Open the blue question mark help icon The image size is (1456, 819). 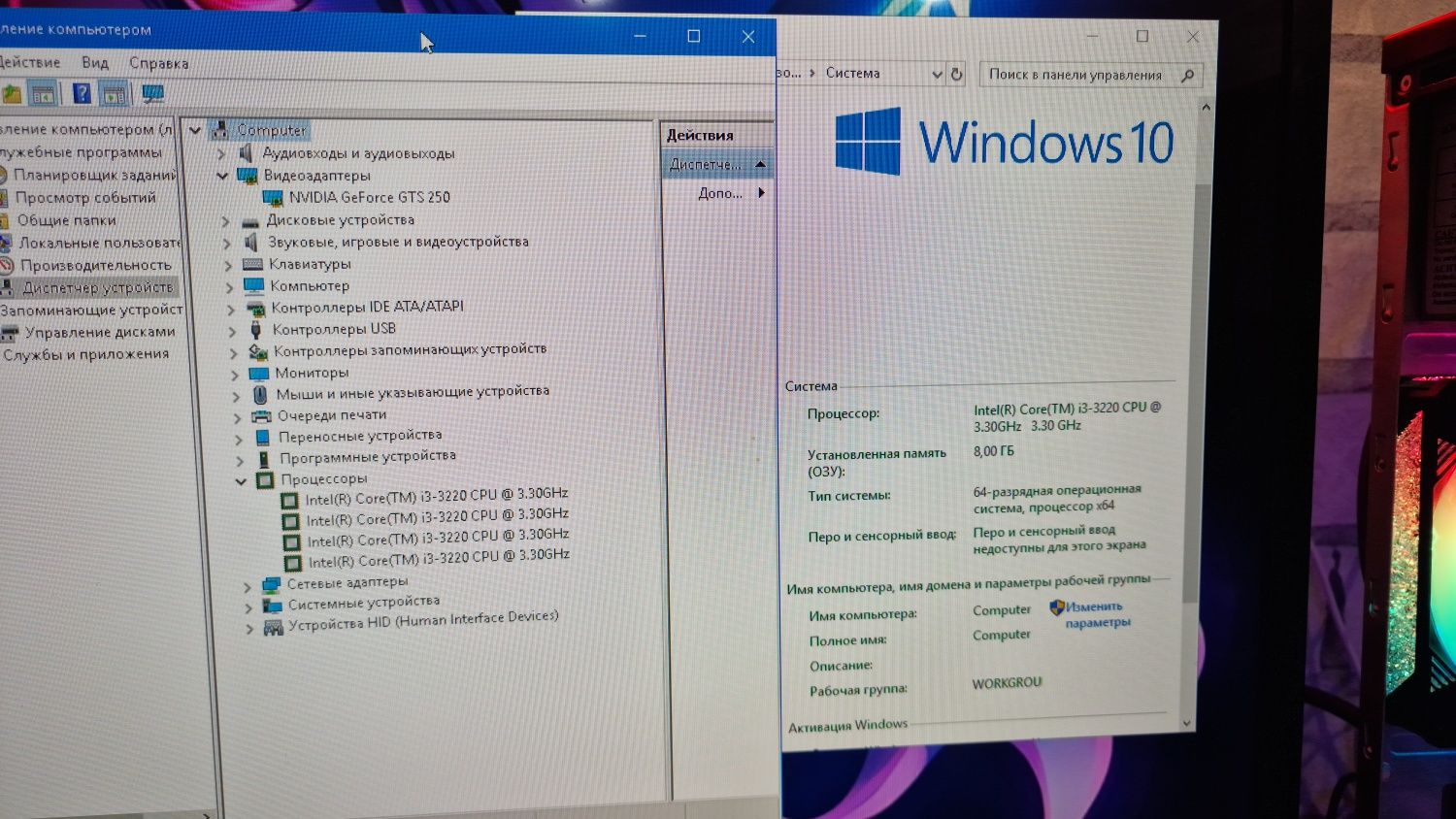point(82,94)
